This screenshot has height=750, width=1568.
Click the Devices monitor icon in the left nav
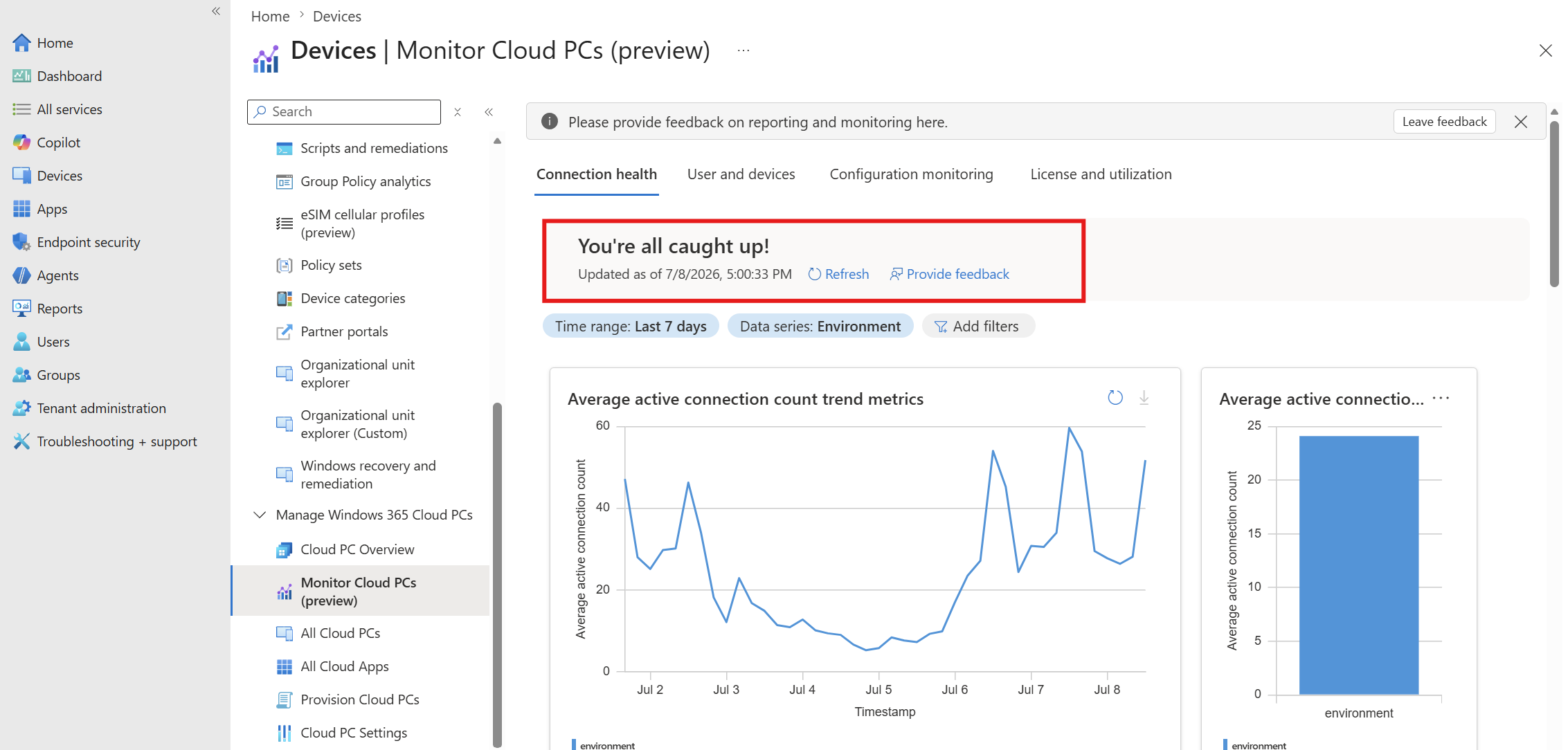coord(21,176)
